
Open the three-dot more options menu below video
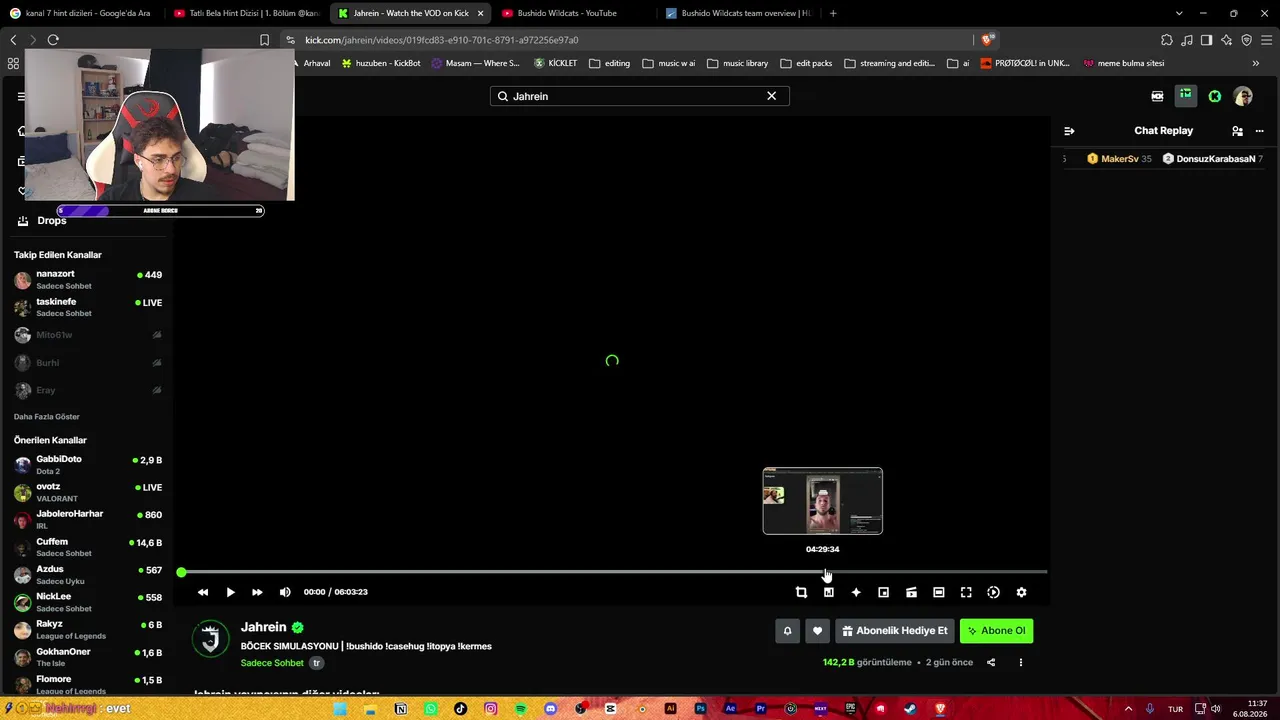(1021, 662)
